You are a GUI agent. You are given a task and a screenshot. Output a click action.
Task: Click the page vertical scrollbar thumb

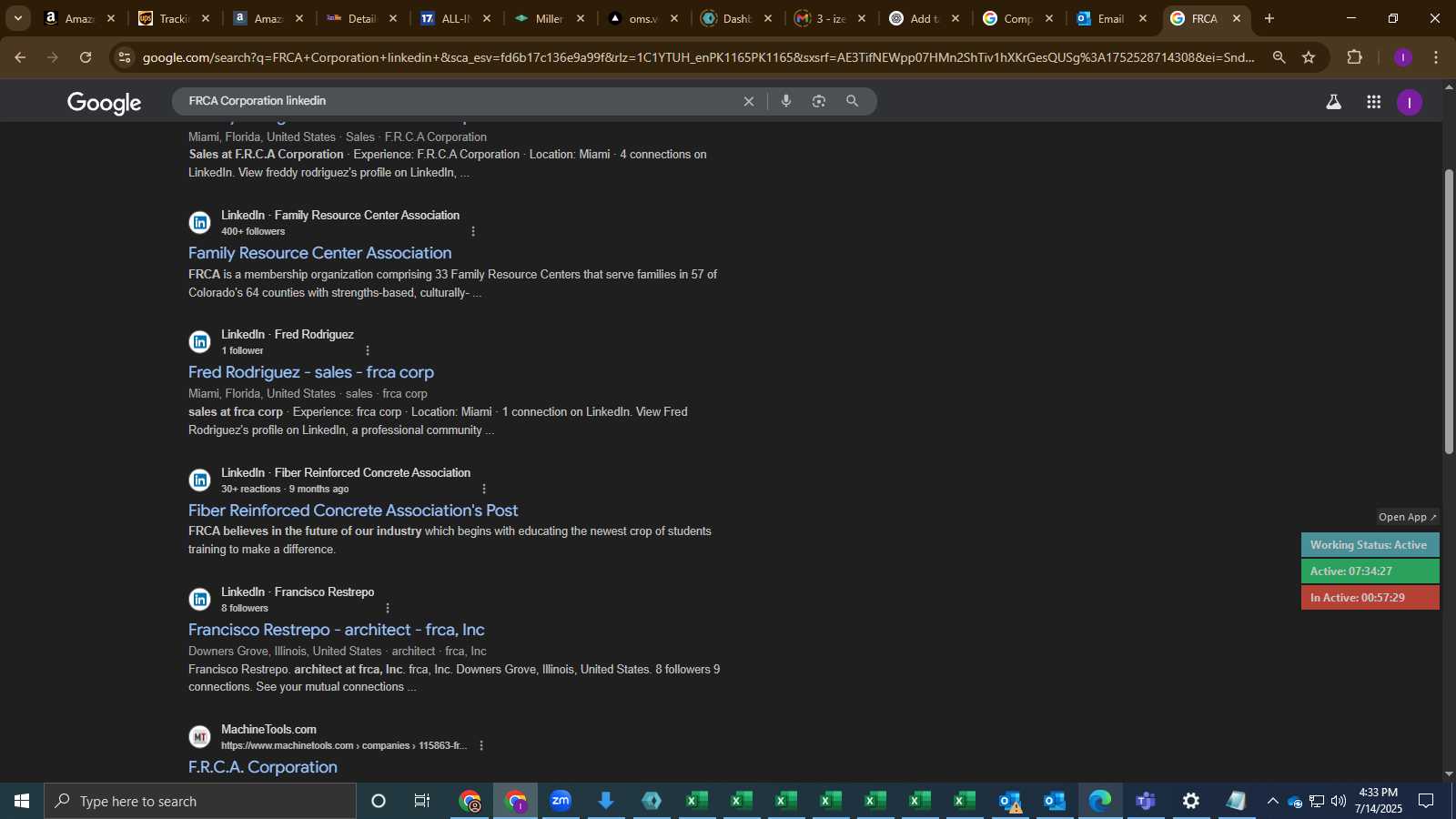[x=1449, y=311]
